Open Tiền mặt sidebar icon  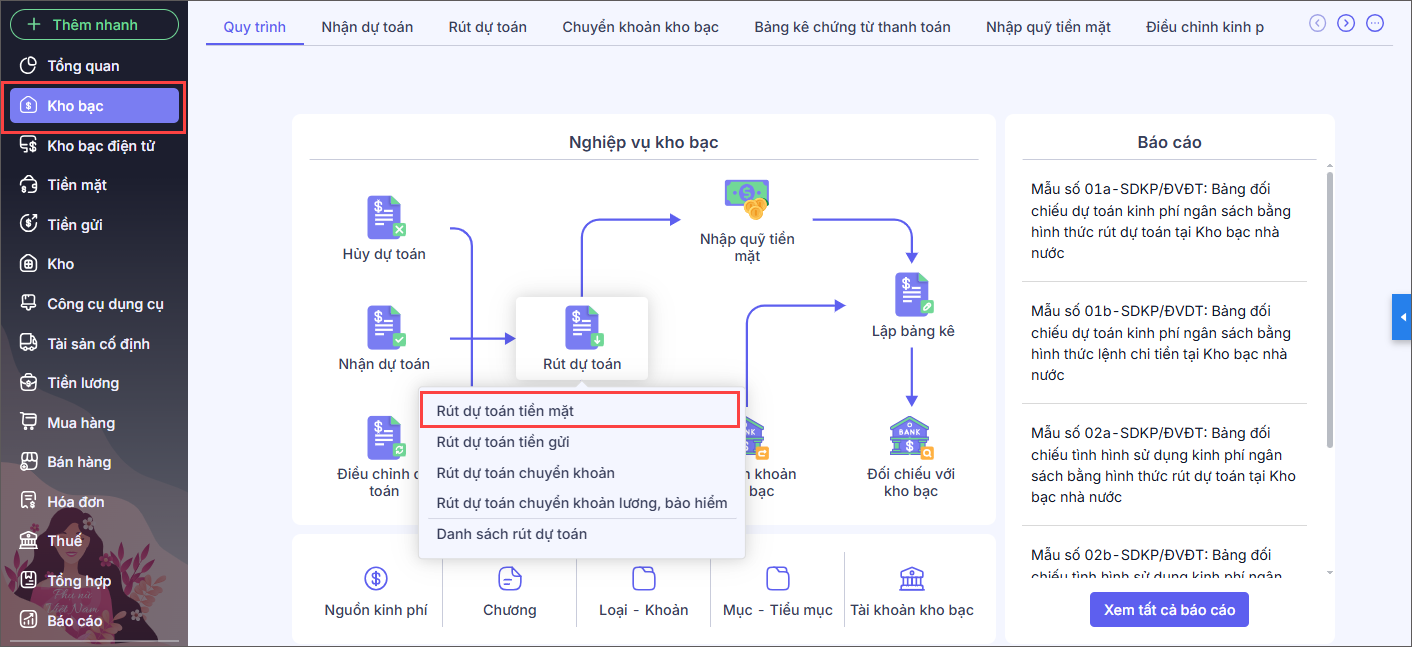[30, 185]
